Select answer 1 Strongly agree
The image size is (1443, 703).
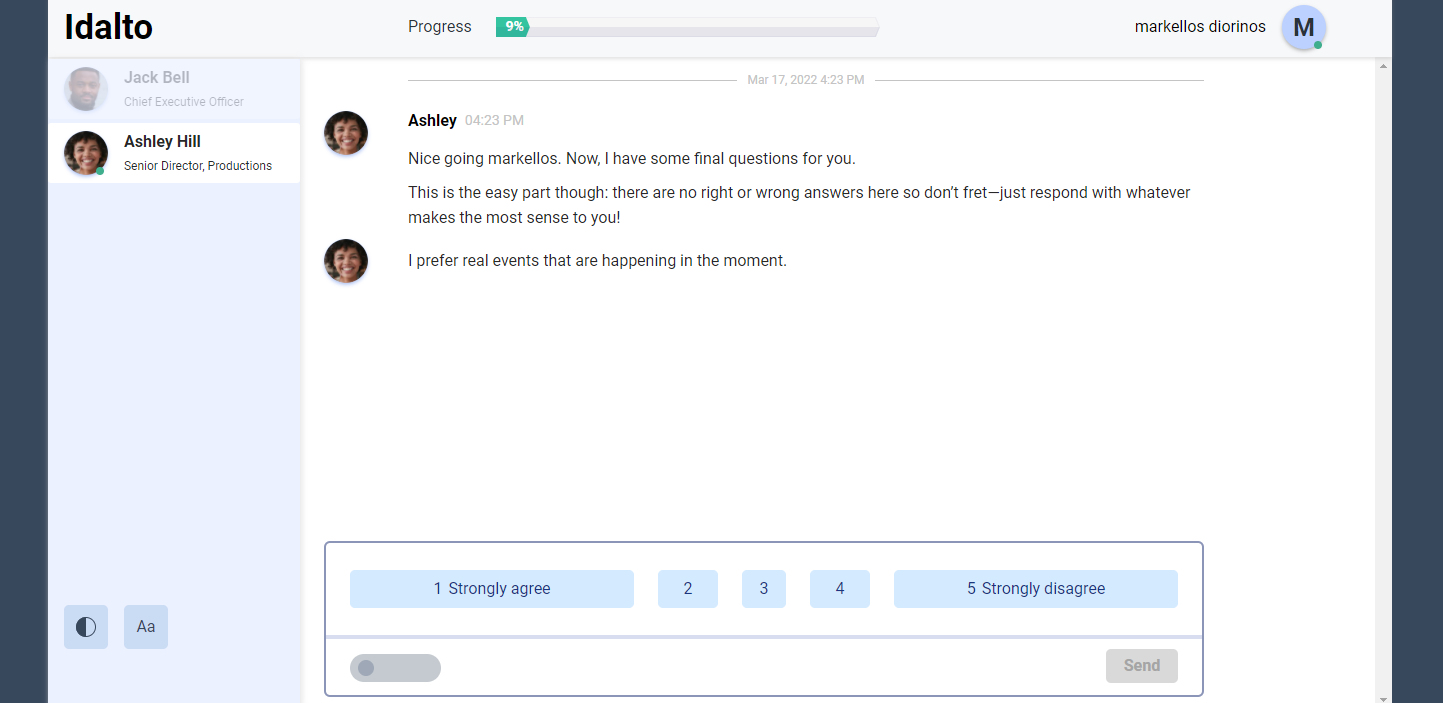491,589
